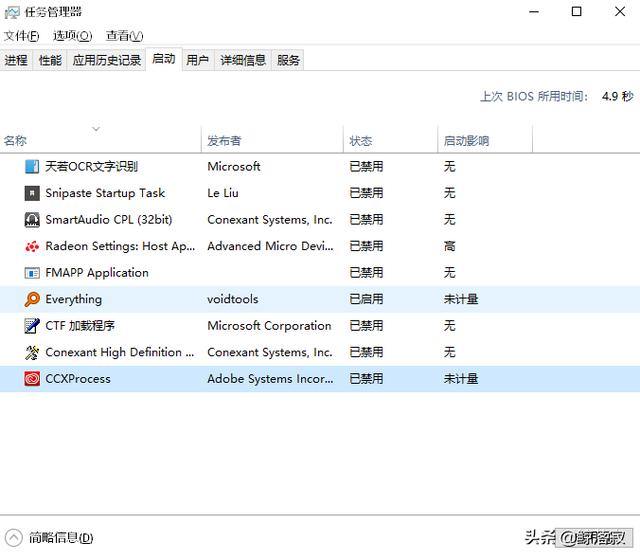Maximize the Task Manager window

[576, 12]
